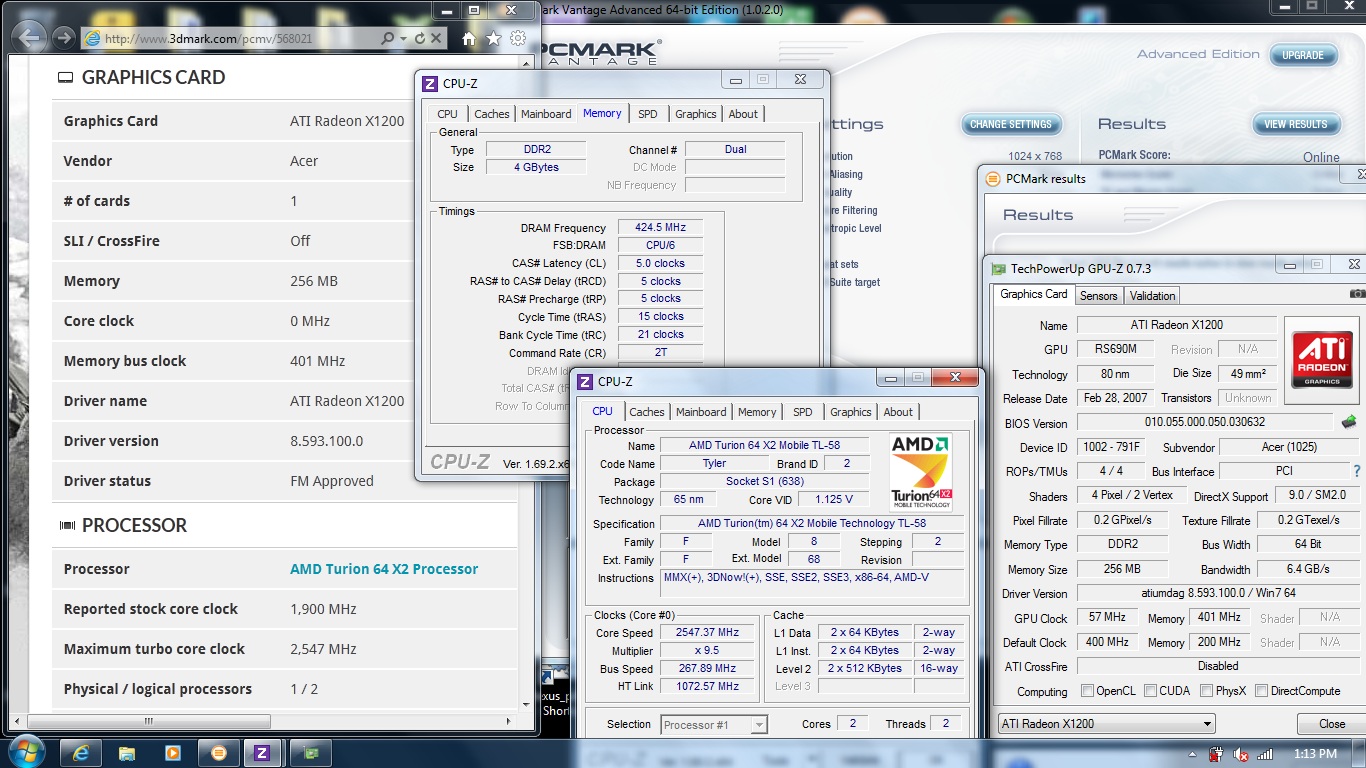Open SPD tab in rear CPU-Z window
Image resolution: width=1366 pixels, height=768 pixels.
coord(648,114)
